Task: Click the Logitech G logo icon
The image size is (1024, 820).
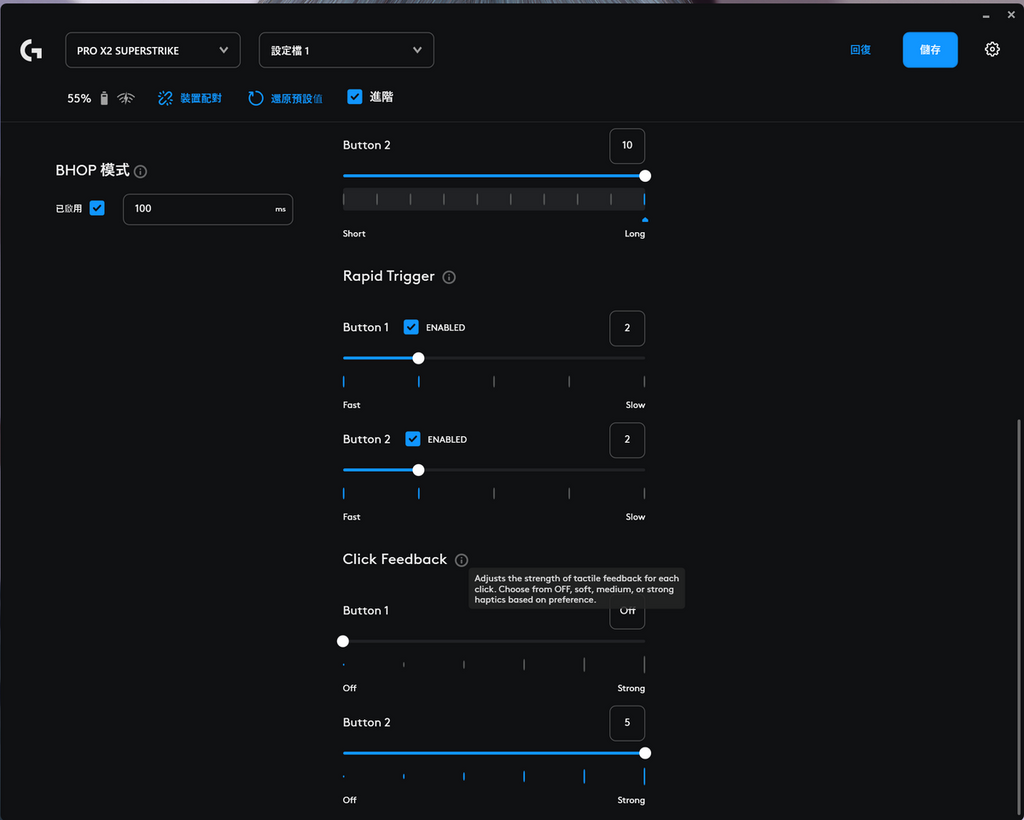Action: pyautogui.click(x=31, y=50)
